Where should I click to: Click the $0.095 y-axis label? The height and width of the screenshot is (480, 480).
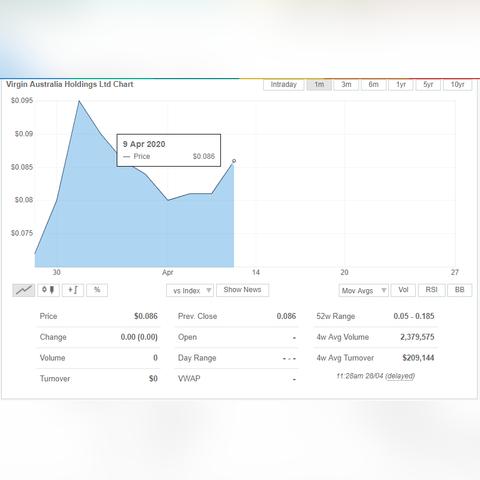coord(22,101)
